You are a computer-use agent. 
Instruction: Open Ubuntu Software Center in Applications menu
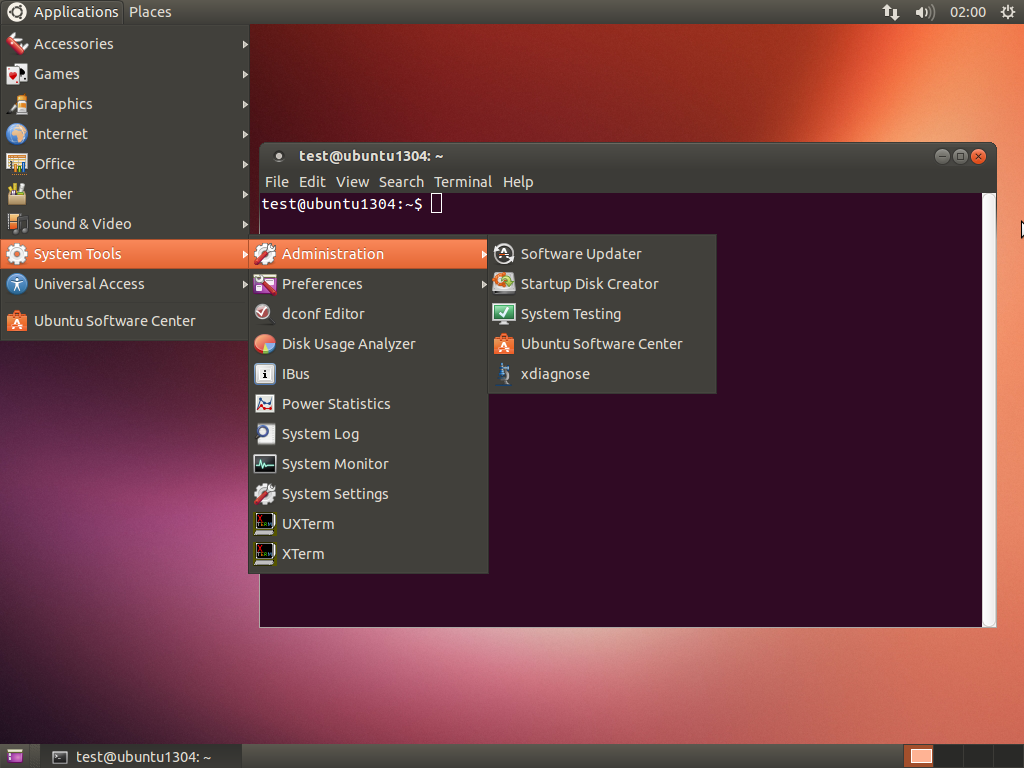[125, 321]
